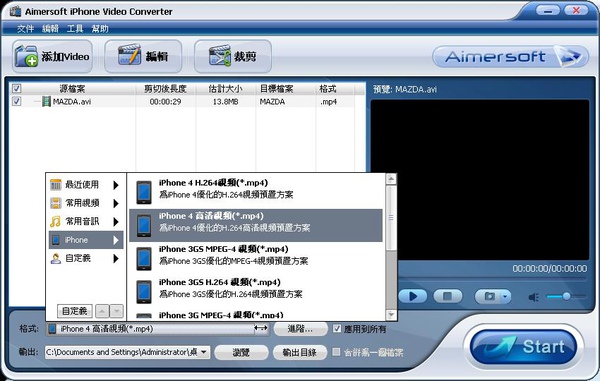Screen dimensions: 600x381
Task: Click the 最近使用 category icon
Action: [55, 185]
